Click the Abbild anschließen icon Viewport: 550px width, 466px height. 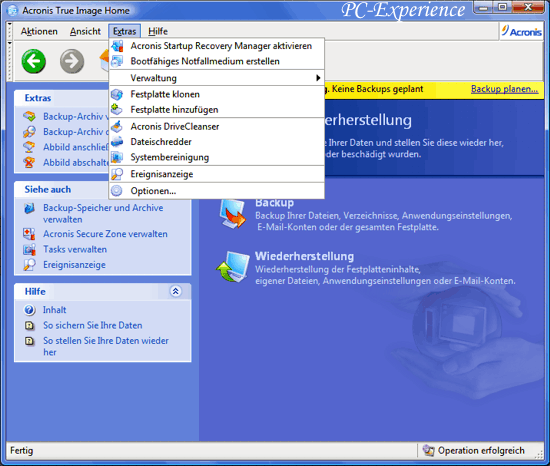(29, 147)
